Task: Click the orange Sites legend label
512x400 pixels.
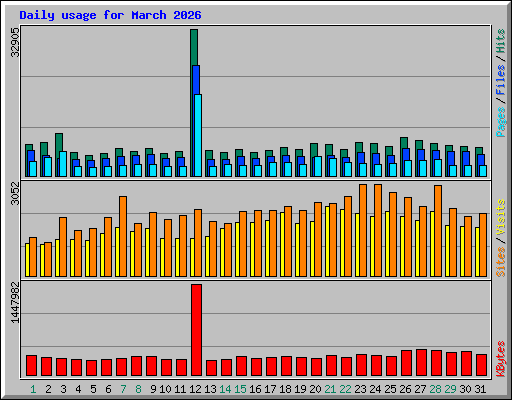Action: click(x=501, y=262)
